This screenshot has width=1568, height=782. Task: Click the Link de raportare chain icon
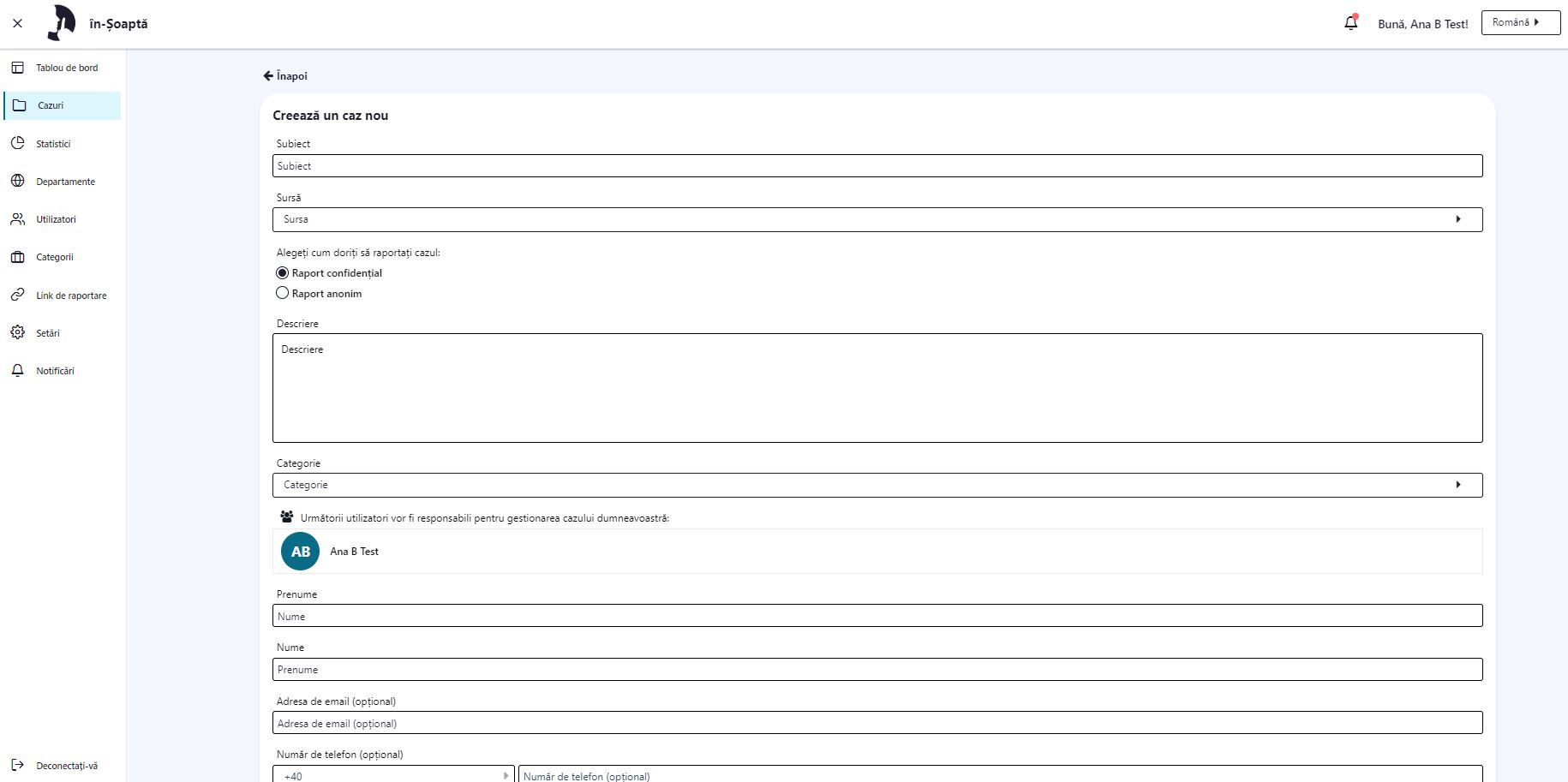point(18,295)
